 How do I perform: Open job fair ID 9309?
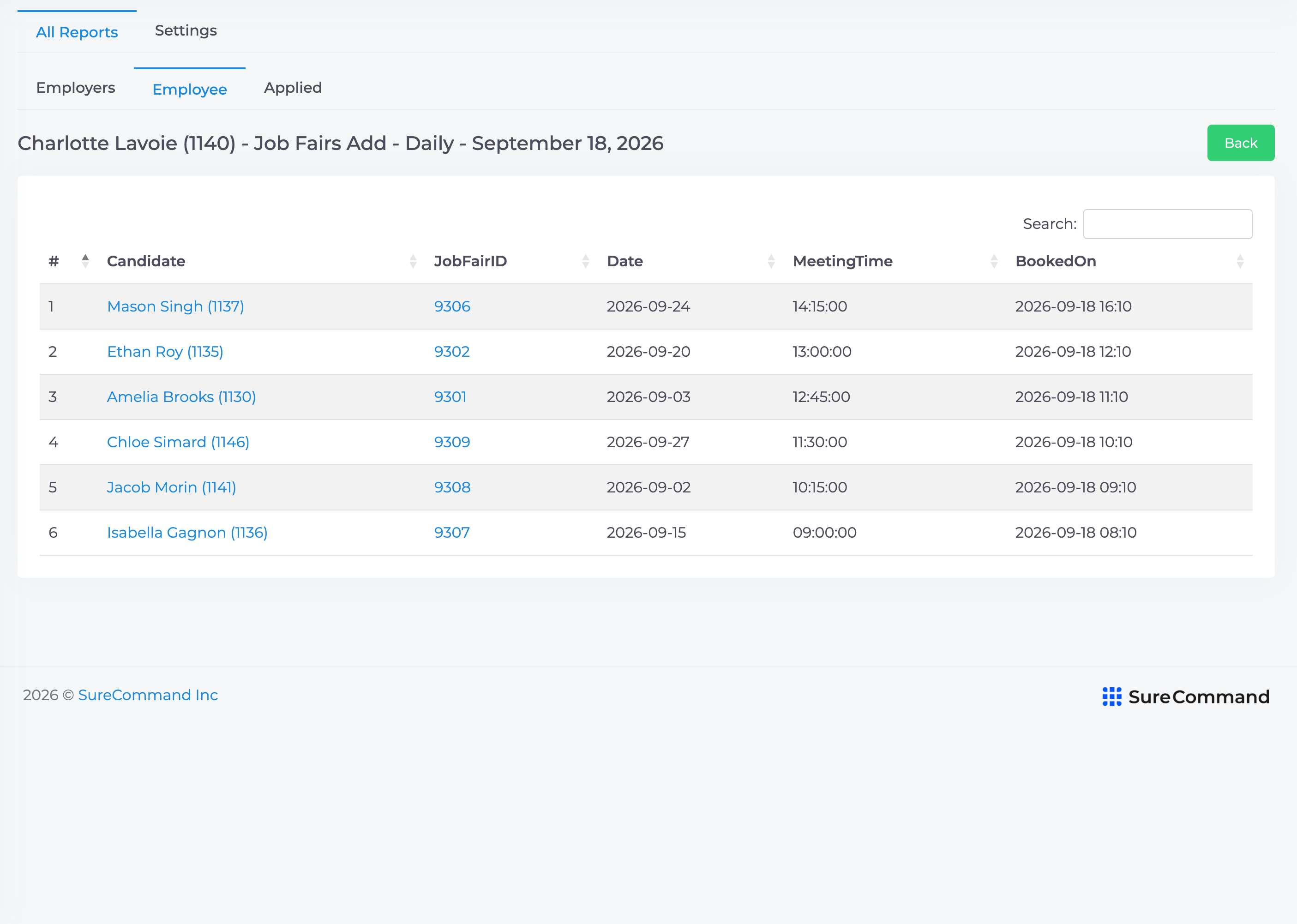tap(452, 442)
